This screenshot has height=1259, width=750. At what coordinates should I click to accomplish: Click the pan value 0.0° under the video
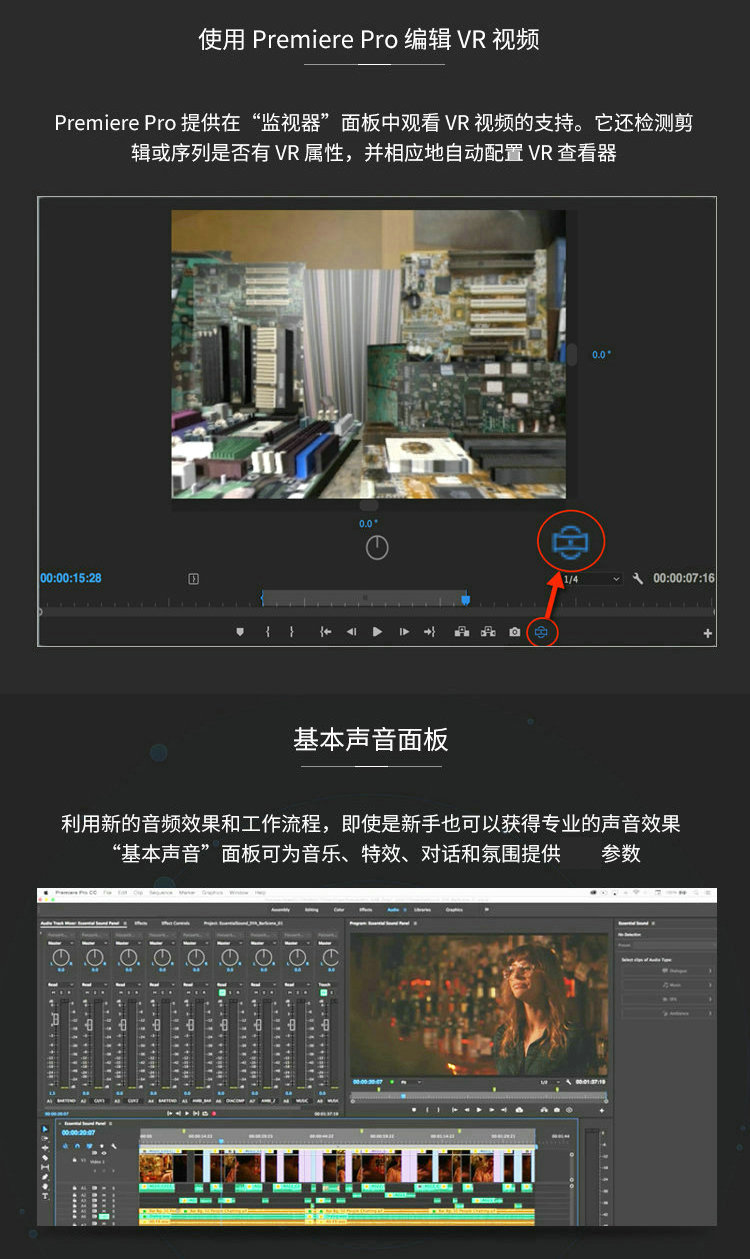pos(368,523)
